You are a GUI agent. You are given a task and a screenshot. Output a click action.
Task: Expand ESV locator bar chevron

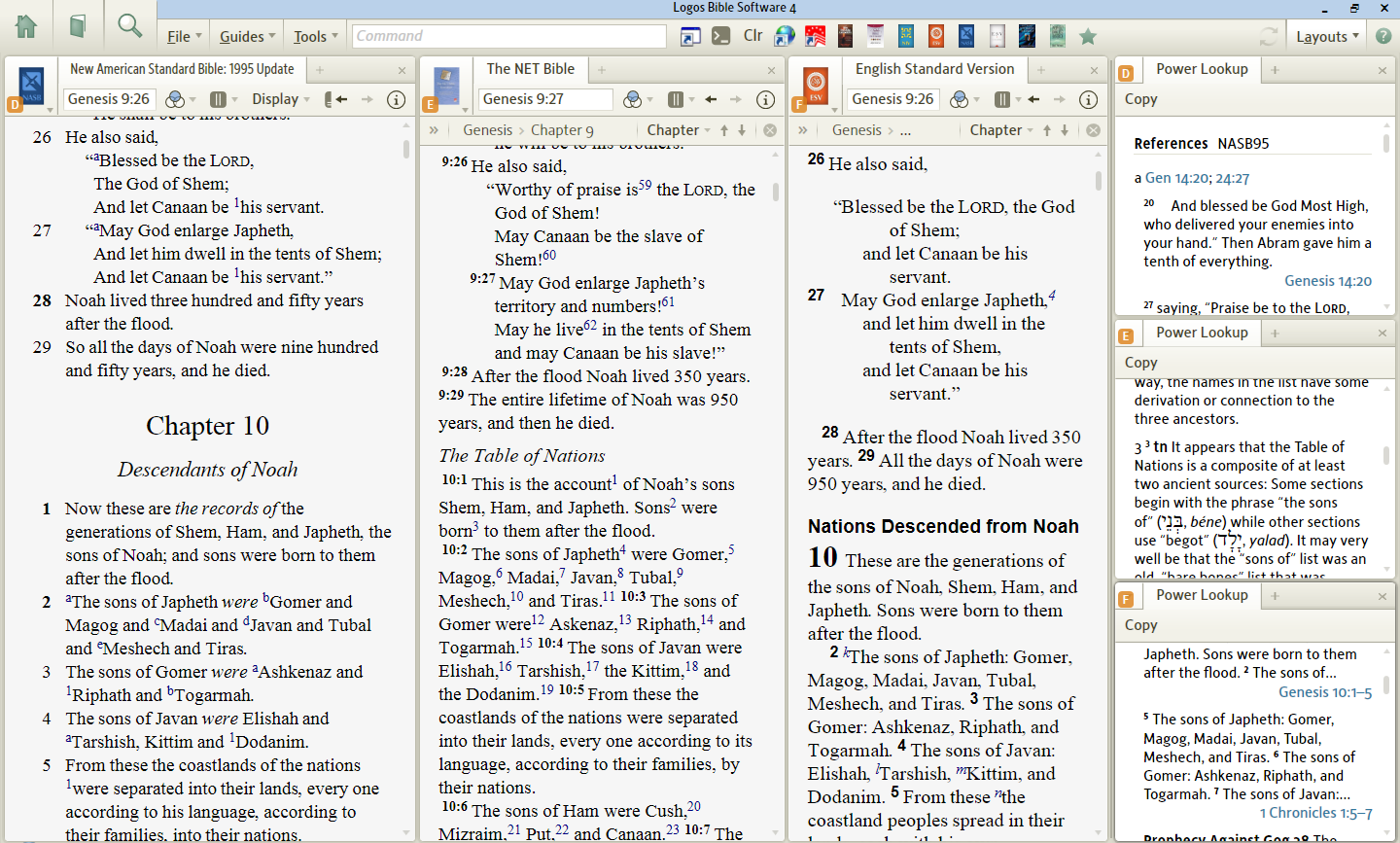tap(803, 130)
